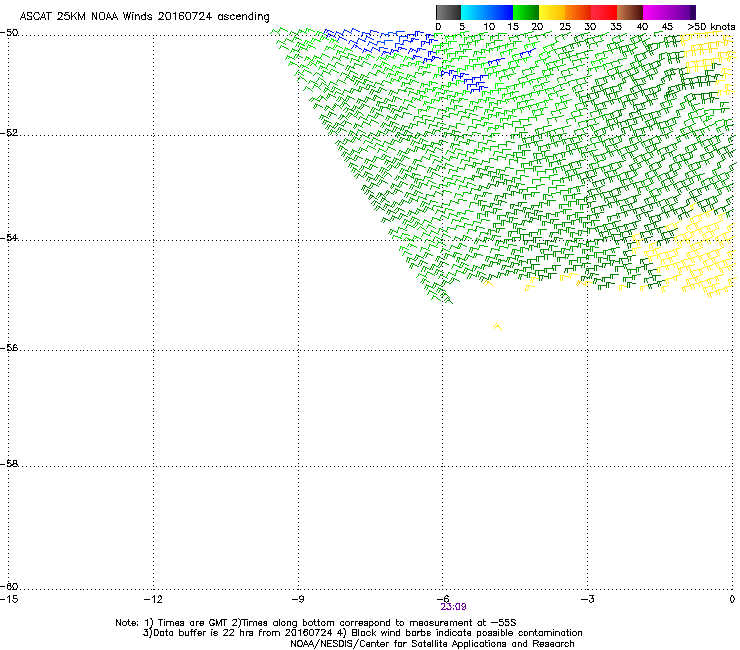Click the red 30-35 knots color band
Image resolution: width=740 pixels, height=650 pixels.
(x=604, y=12)
